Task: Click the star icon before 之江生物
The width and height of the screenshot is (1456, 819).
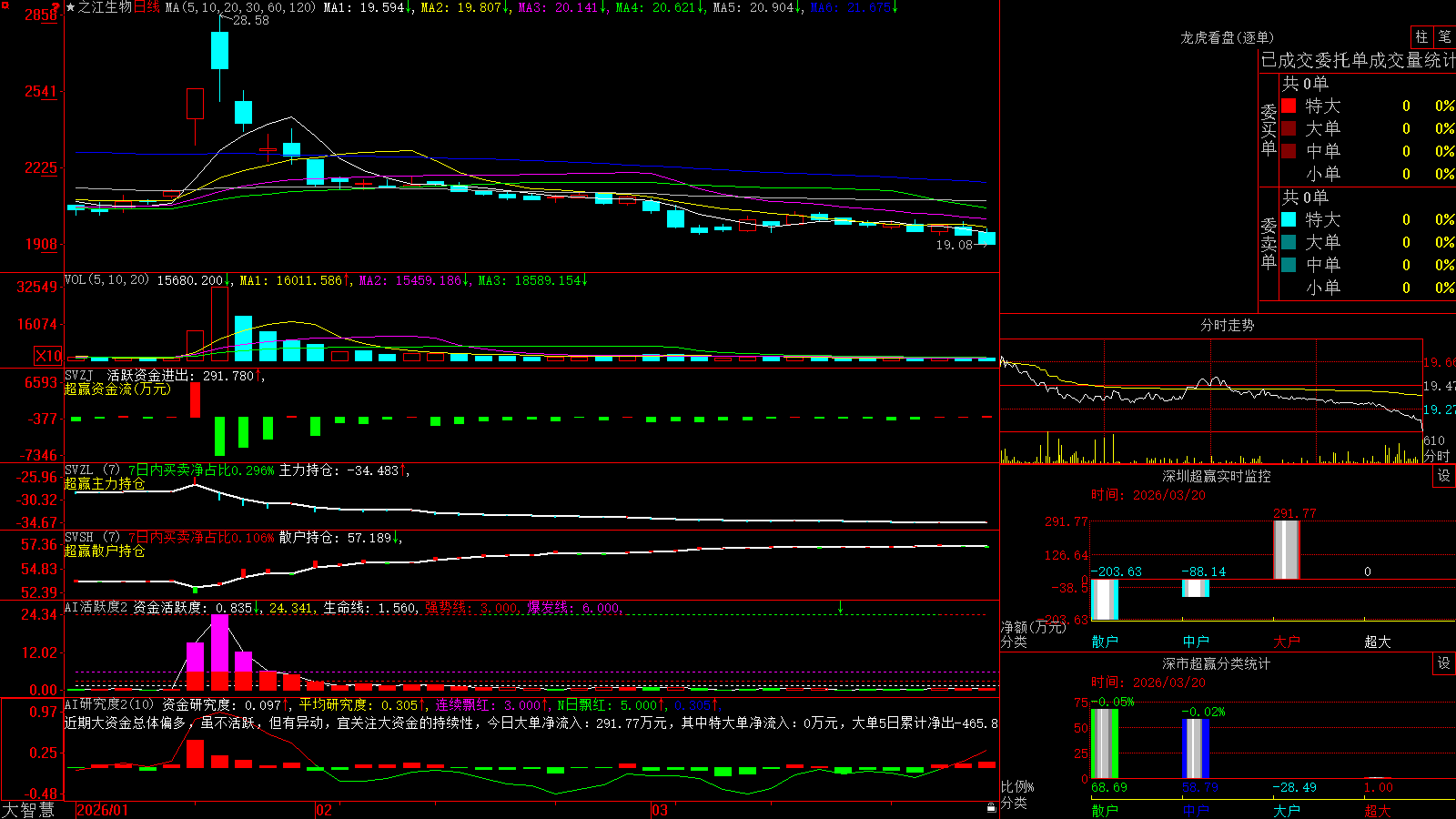Action: [71, 7]
